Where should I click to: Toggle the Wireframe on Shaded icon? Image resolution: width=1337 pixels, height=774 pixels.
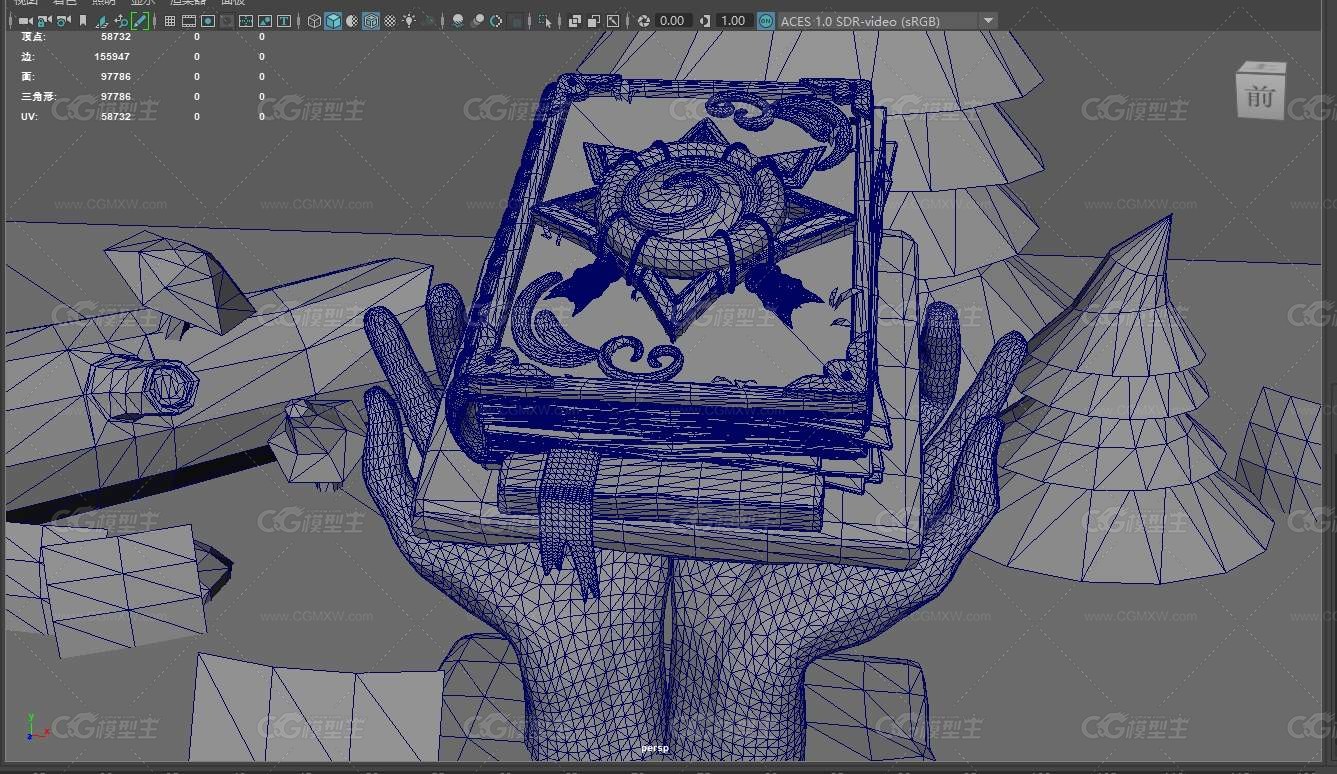click(370, 21)
